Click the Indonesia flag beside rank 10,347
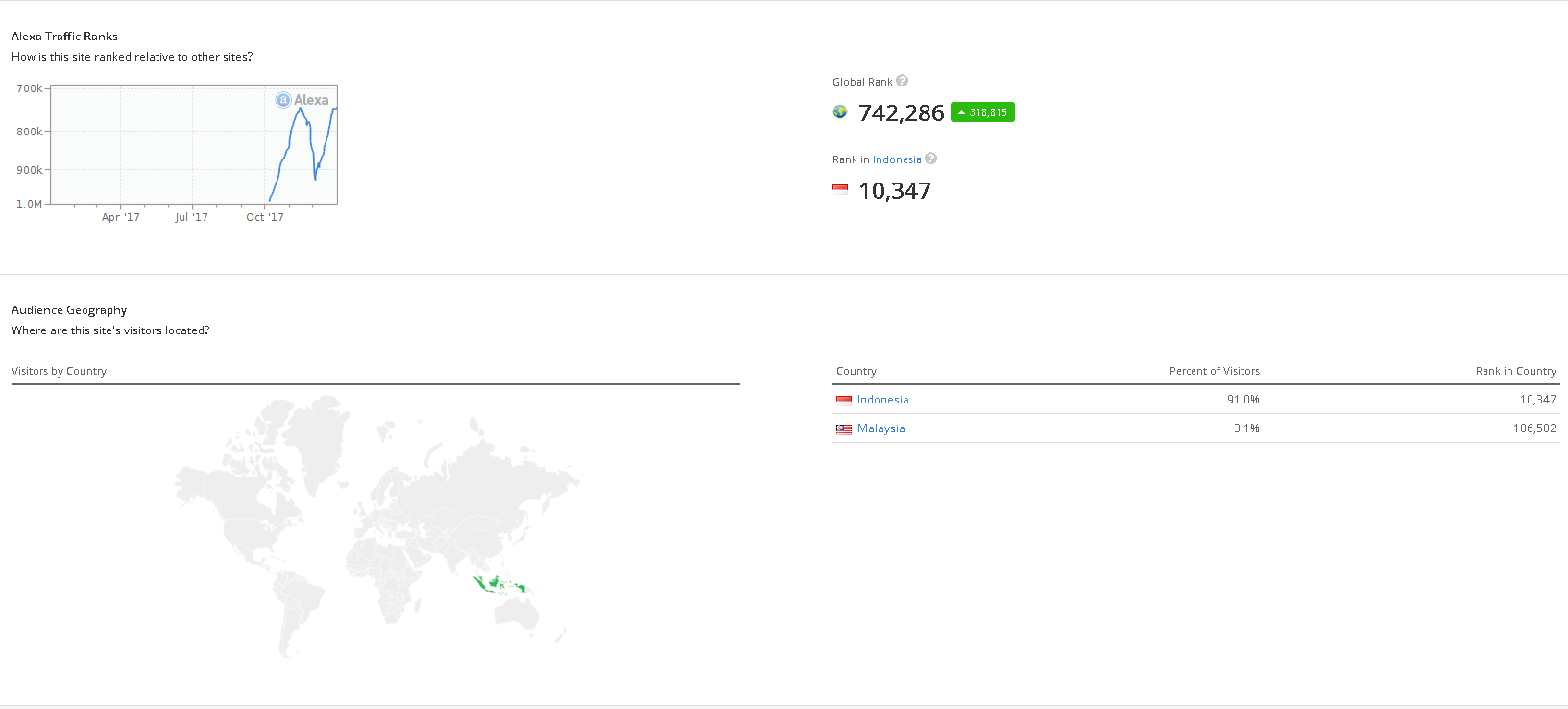1568x709 pixels. pos(840,190)
